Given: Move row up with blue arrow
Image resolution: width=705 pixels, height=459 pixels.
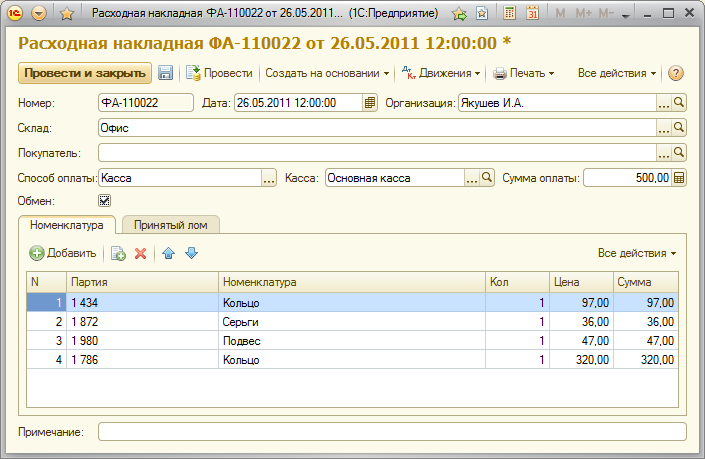Looking at the screenshot, I should [169, 253].
